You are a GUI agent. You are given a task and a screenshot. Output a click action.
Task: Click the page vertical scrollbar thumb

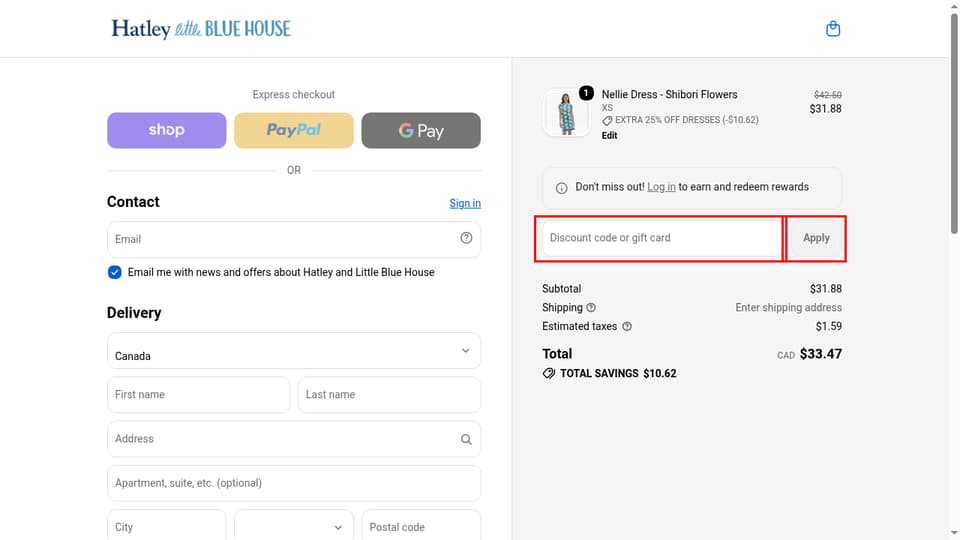[954, 122]
